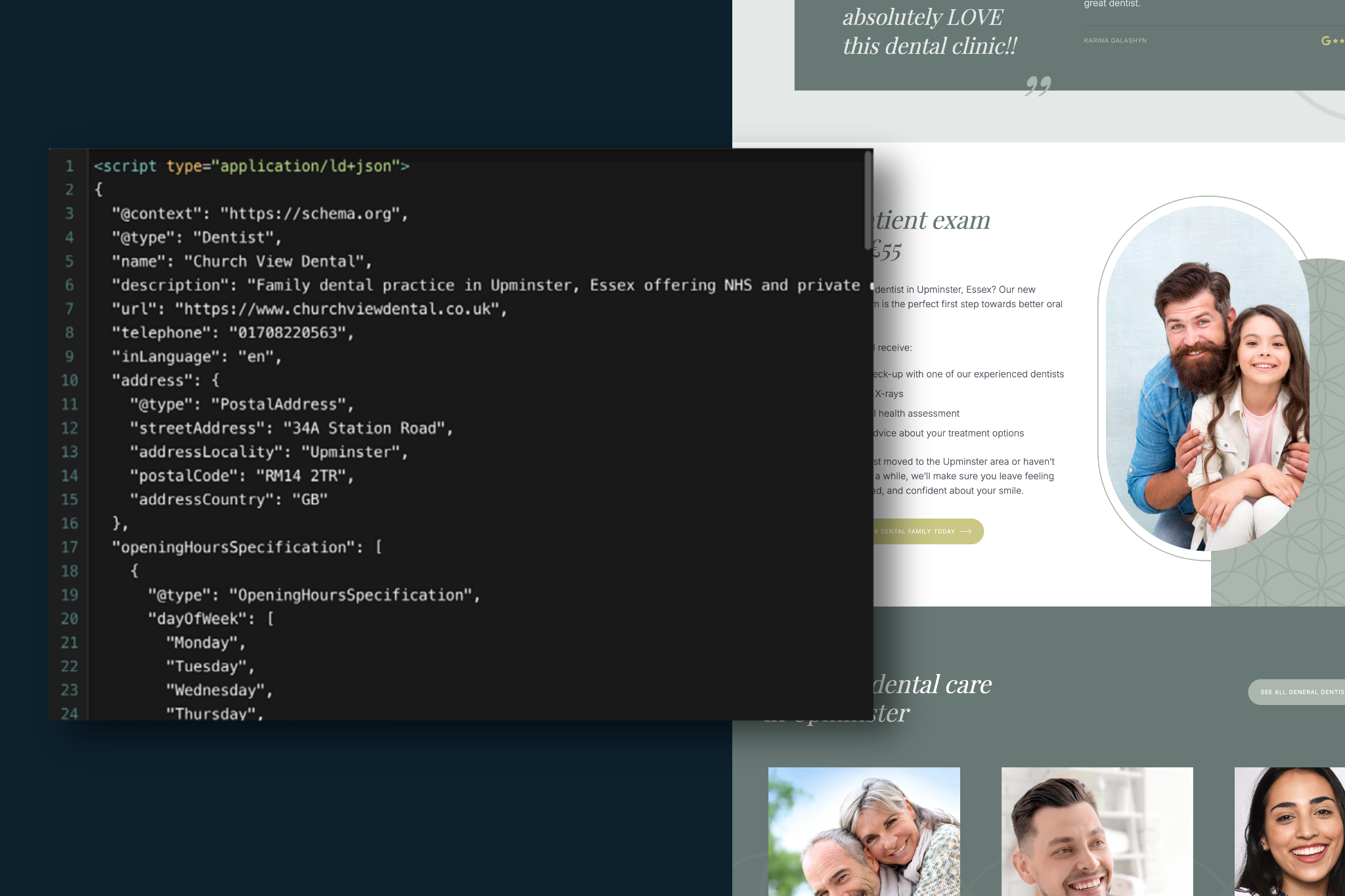Viewport: 1345px width, 896px height.
Task: Click the "inLanguage": "en" line
Action: pyautogui.click(x=197, y=356)
